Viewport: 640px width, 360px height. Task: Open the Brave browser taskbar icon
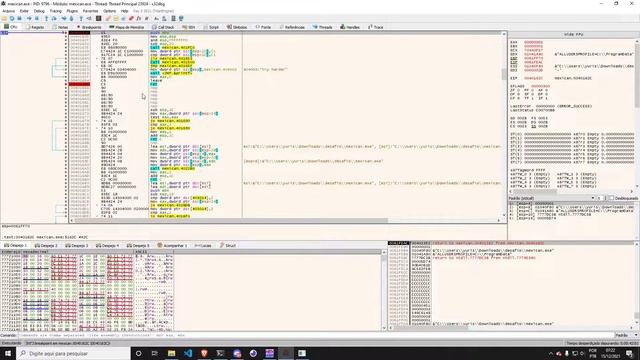[204, 353]
